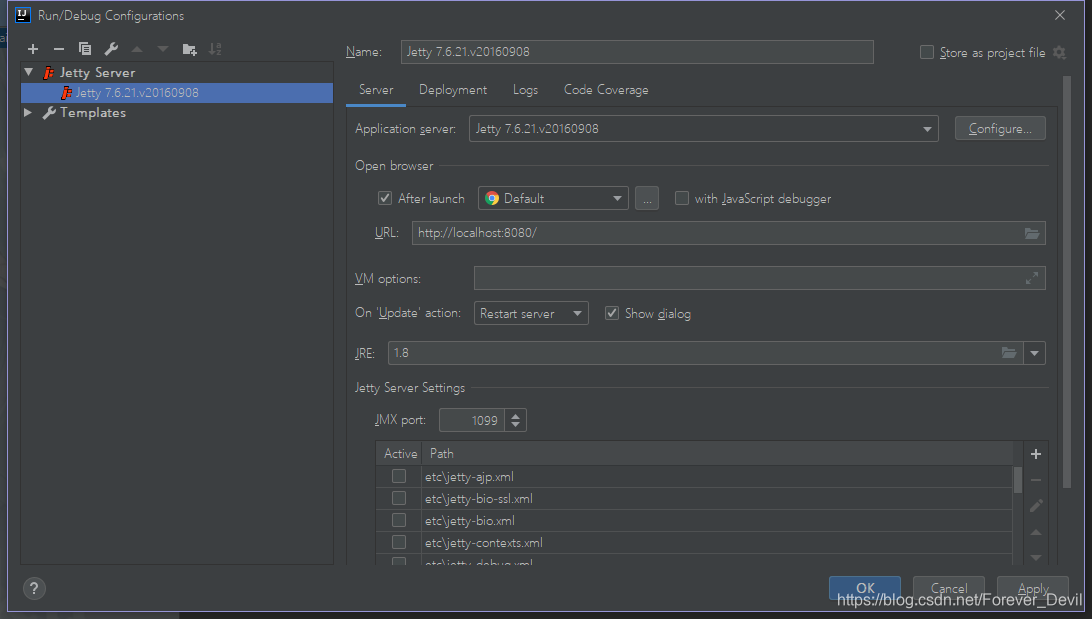
Task: Select etc\jetty-bio.xml path text
Action: pyautogui.click(x=470, y=521)
